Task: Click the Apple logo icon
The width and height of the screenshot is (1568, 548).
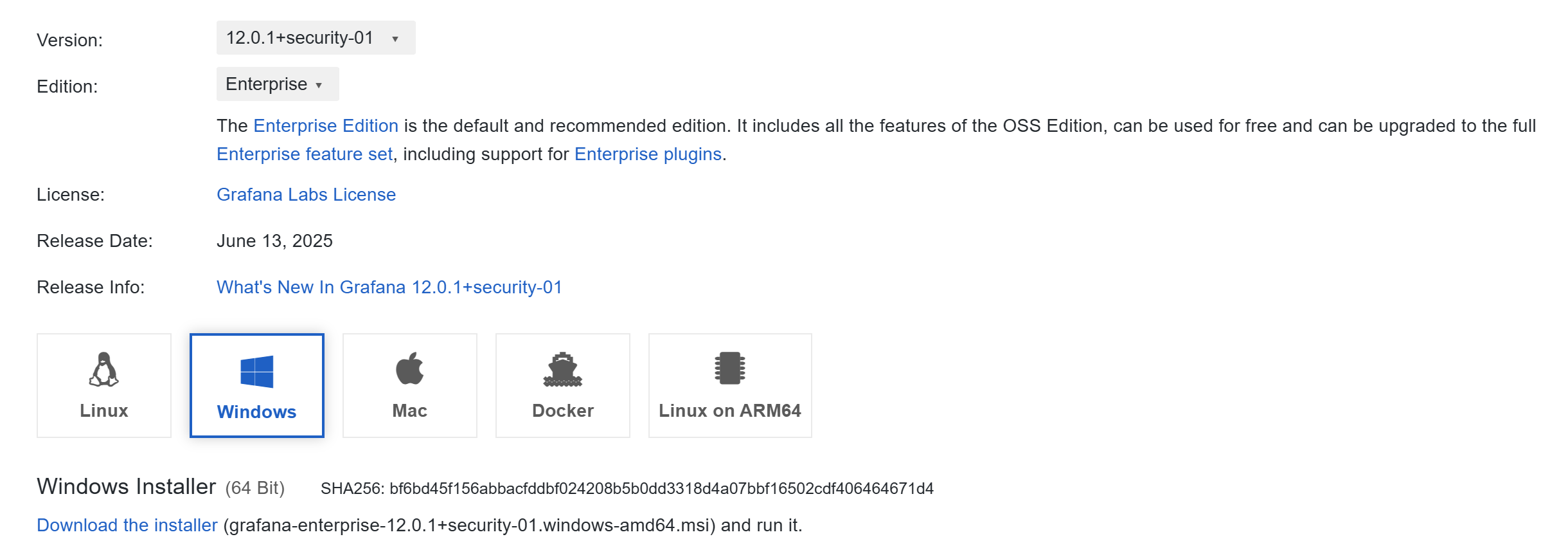Action: tap(409, 369)
